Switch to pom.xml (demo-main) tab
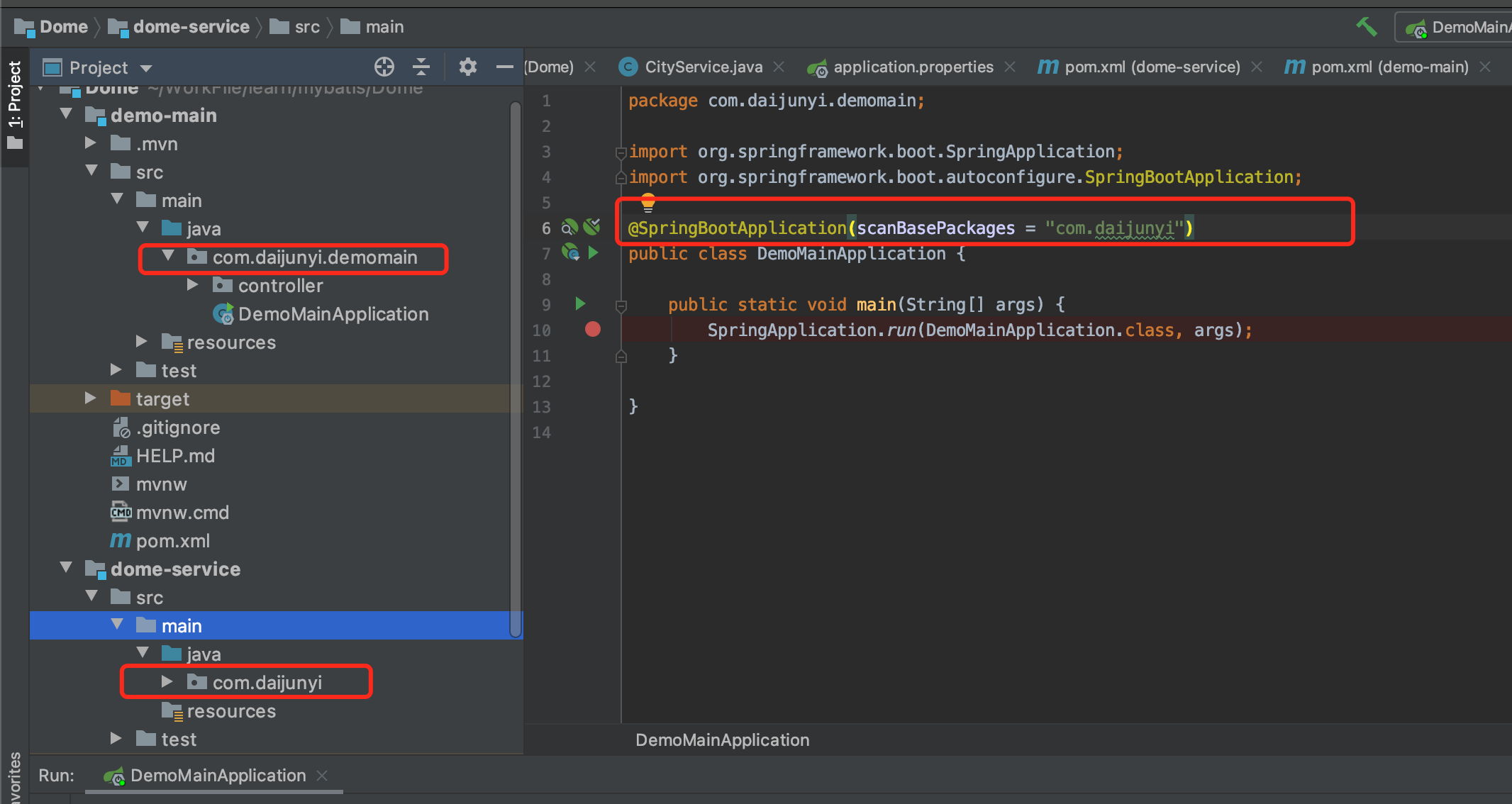This screenshot has height=804, width=1512. [x=1389, y=67]
